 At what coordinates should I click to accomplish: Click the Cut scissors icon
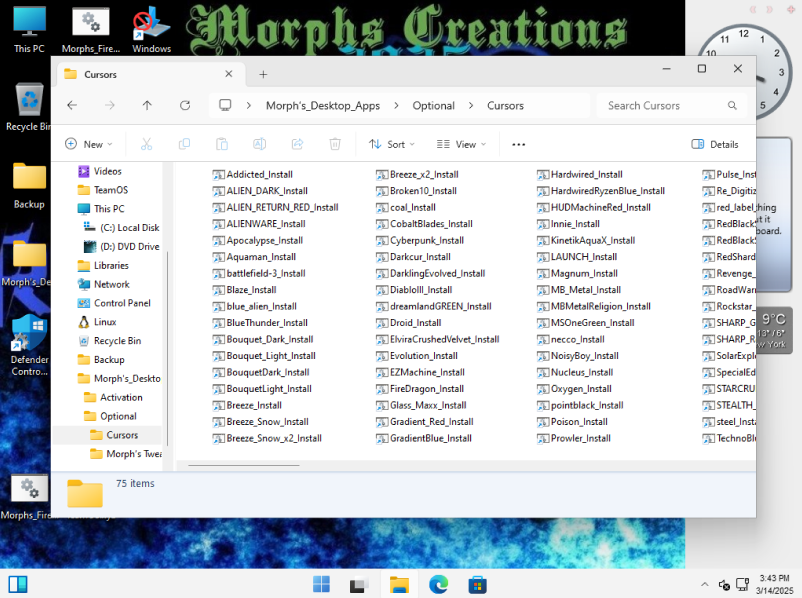[146, 144]
